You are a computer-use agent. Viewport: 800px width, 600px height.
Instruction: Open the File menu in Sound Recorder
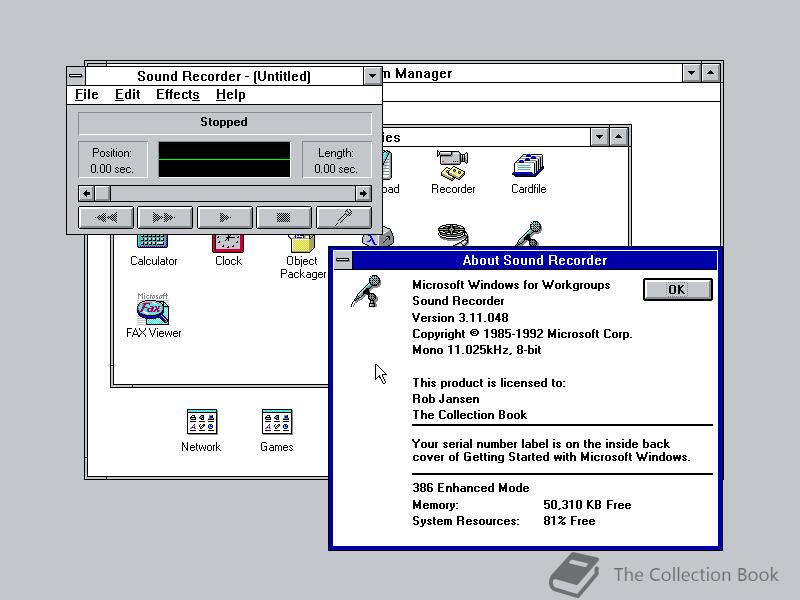85,94
